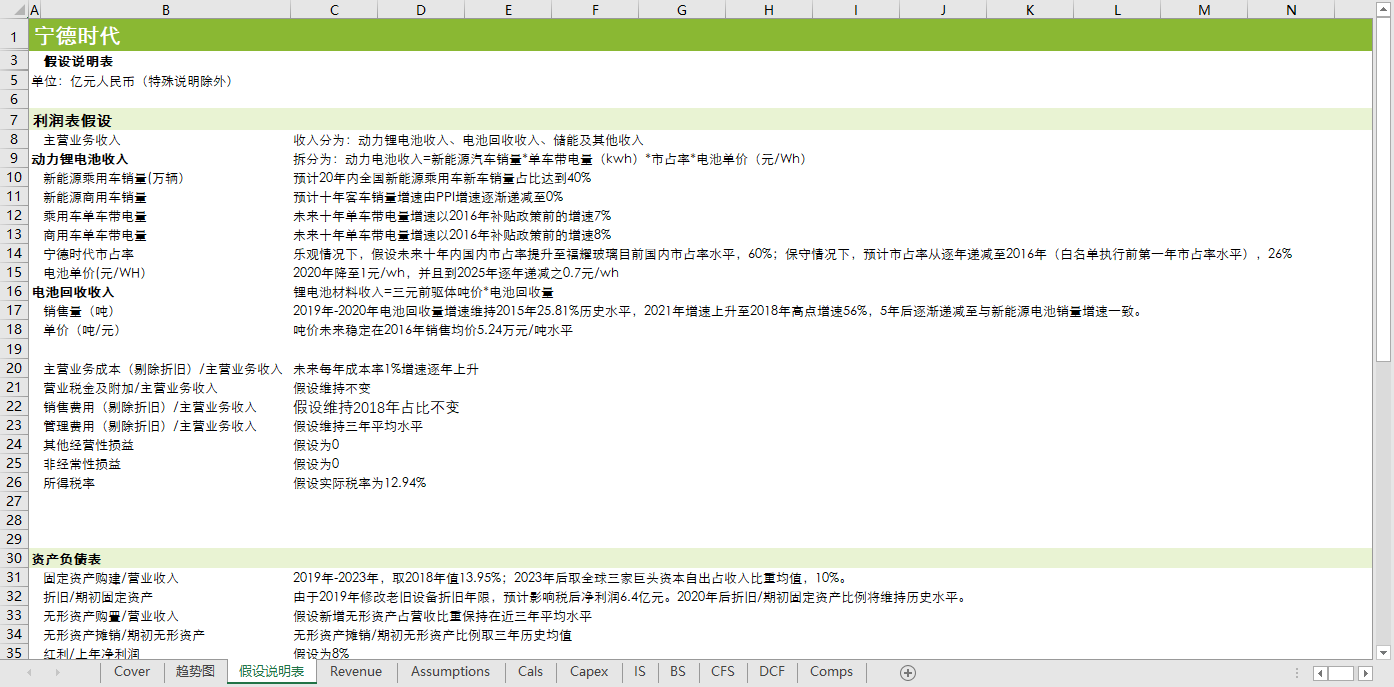Viewport: 1394px width, 687px height.
Task: Click the 营业税金及附加/主营业务收入 cell
Action: [x=130, y=388]
